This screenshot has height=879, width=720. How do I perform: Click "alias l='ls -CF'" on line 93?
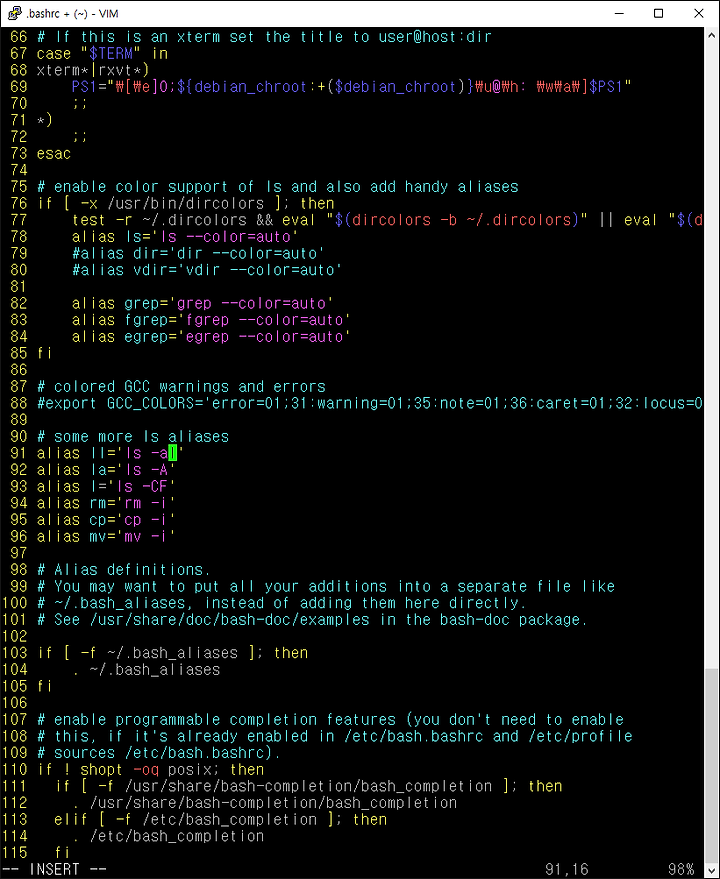107,487
